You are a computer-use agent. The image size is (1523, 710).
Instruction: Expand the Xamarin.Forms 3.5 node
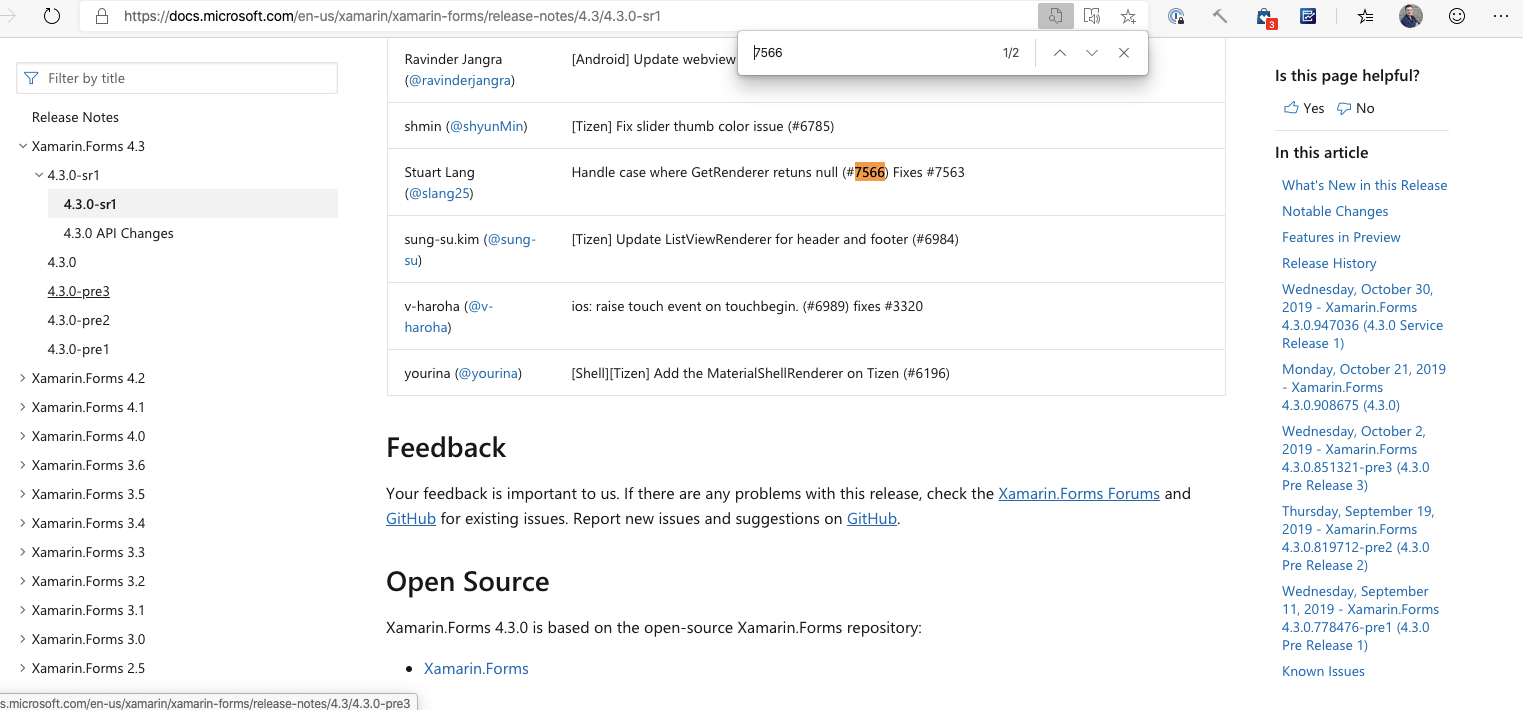(x=23, y=494)
